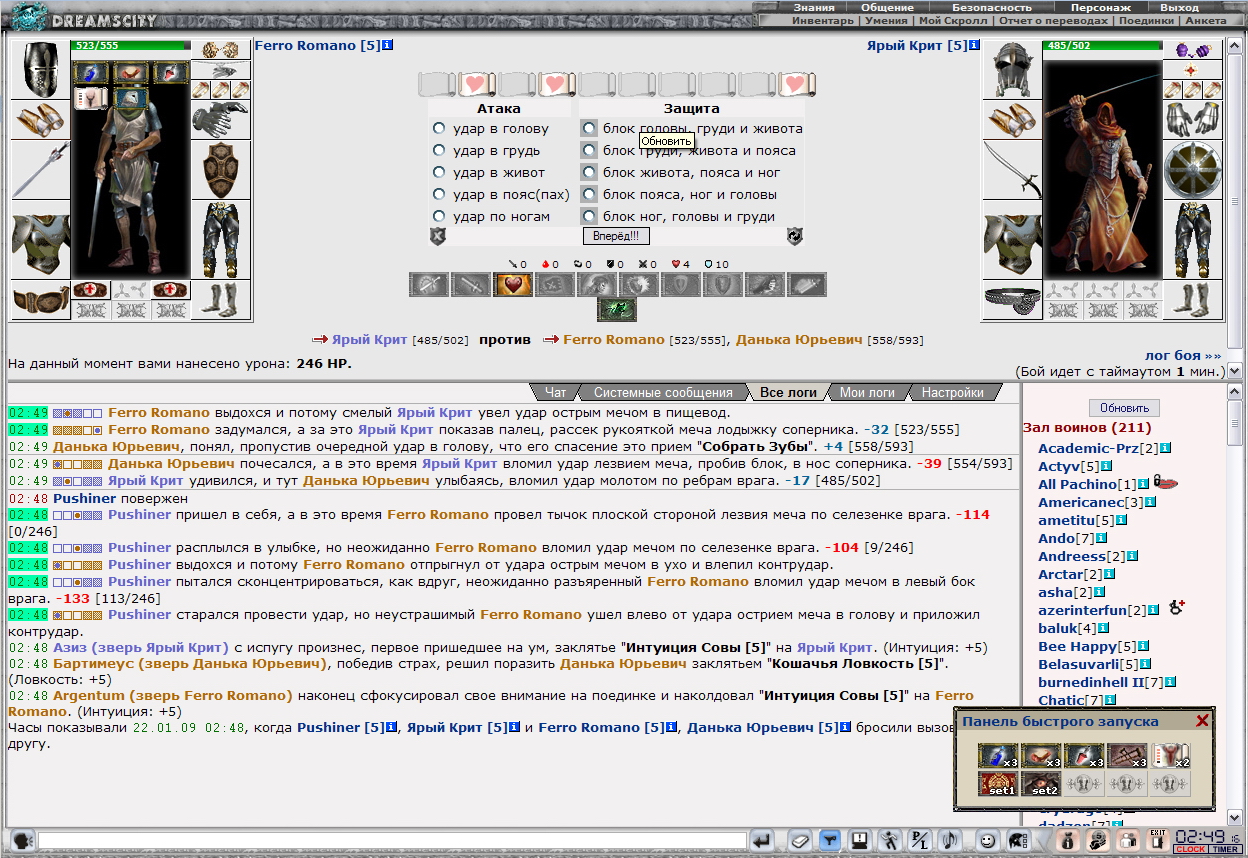The height and width of the screenshot is (858, 1248).
Task: Select attack 'удар в голову'
Action: click(439, 129)
